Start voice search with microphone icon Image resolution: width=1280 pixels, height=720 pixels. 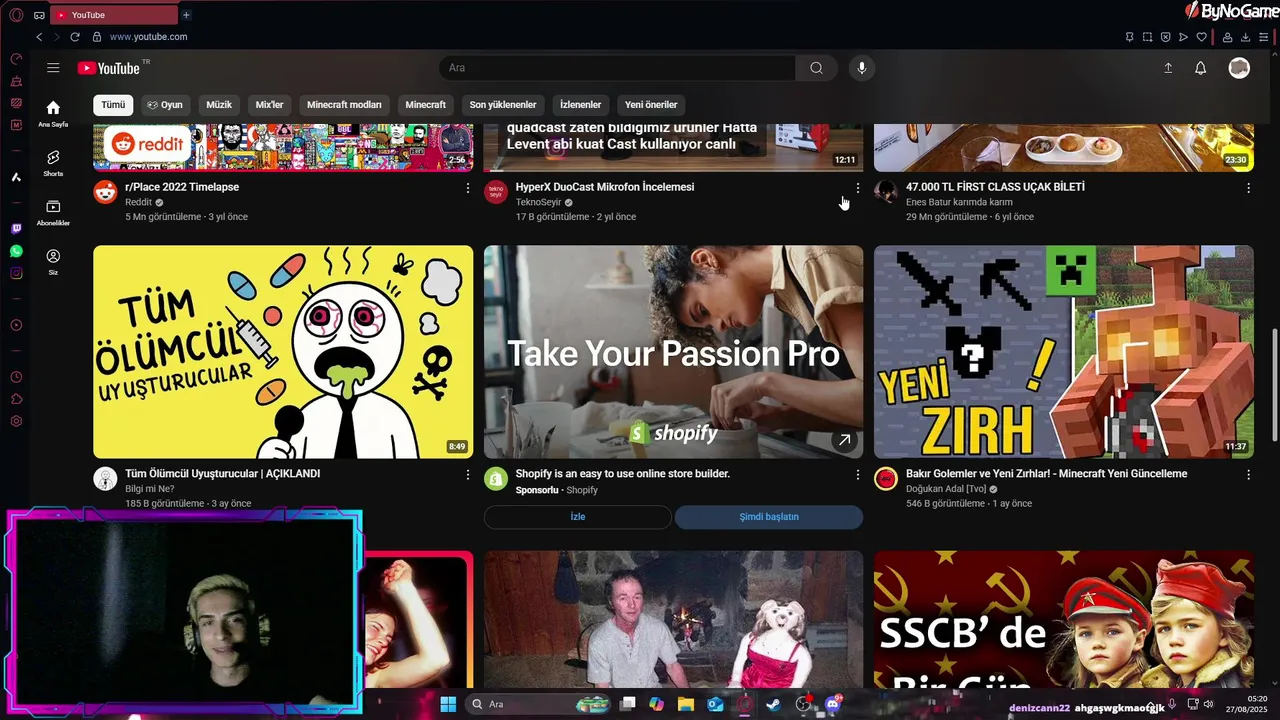tap(862, 68)
